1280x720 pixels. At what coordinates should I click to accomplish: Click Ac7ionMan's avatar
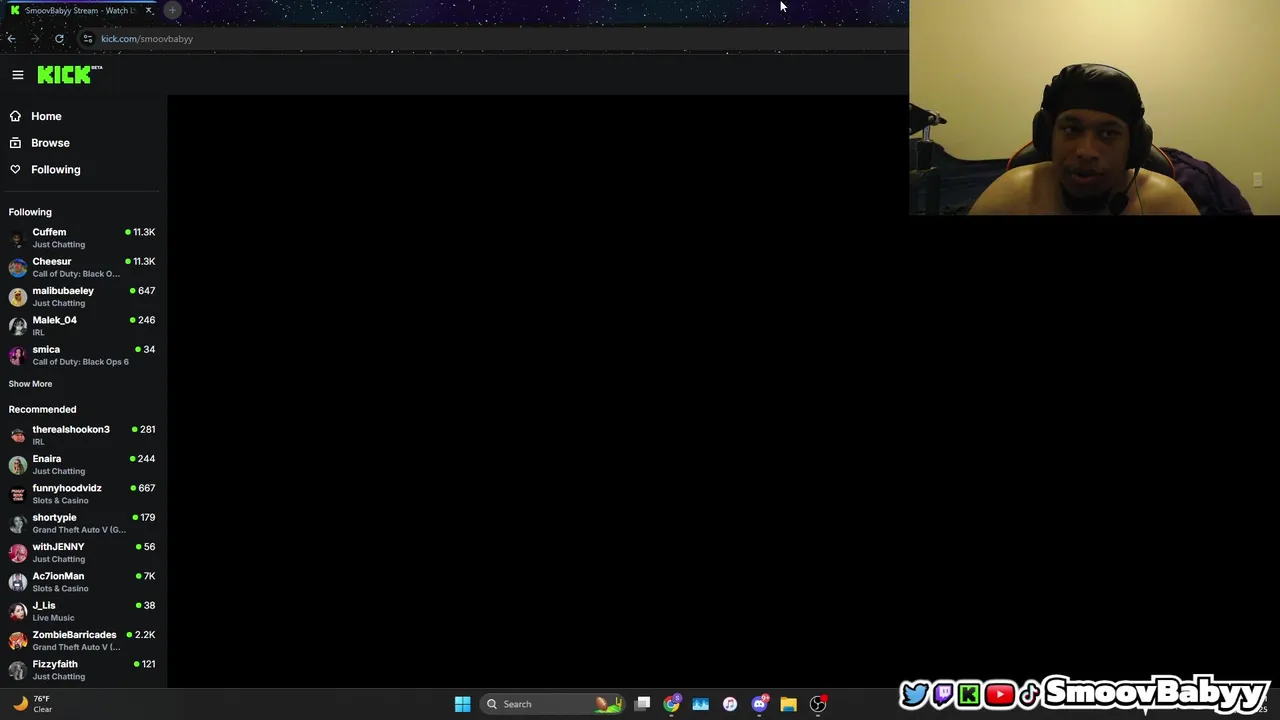(18, 582)
